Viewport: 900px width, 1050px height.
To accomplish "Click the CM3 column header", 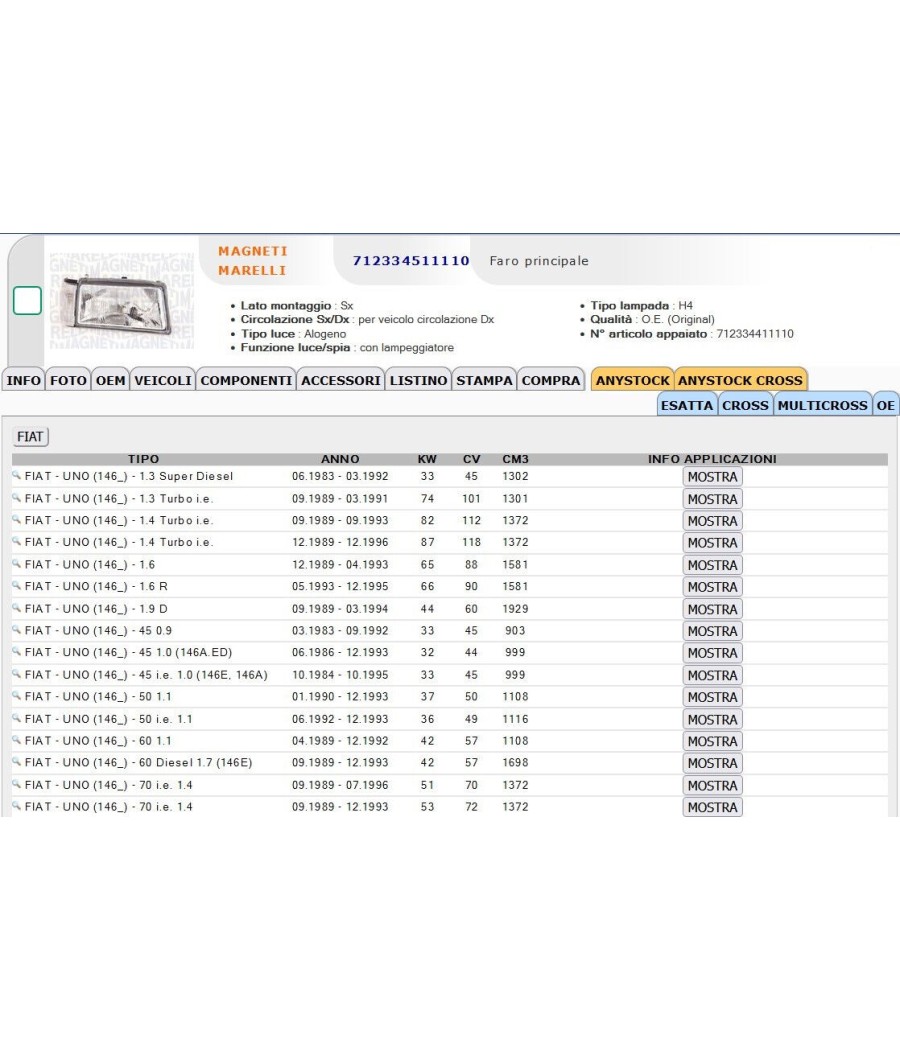I will coord(516,459).
